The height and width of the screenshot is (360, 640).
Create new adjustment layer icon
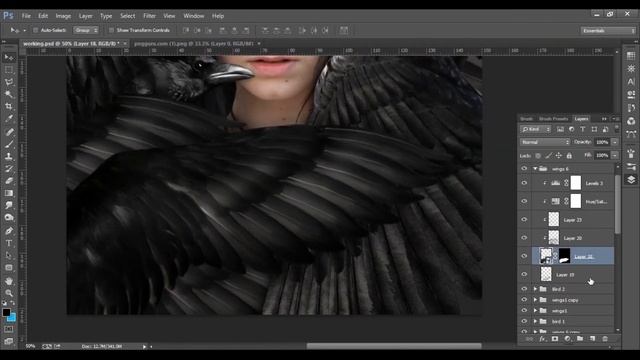tap(567, 339)
